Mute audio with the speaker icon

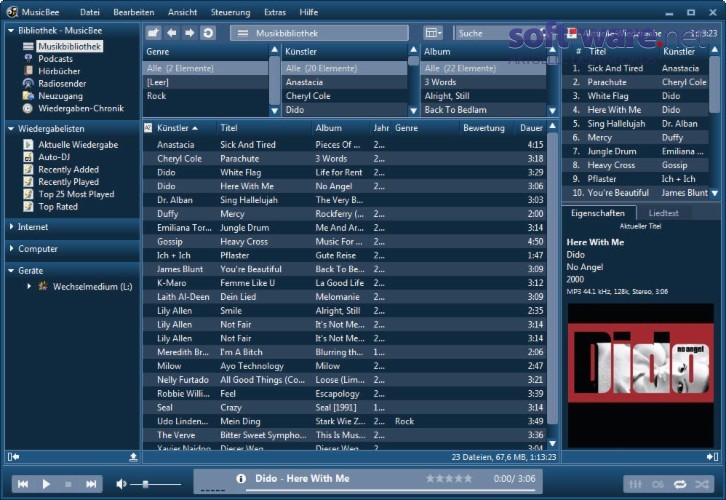tap(121, 484)
